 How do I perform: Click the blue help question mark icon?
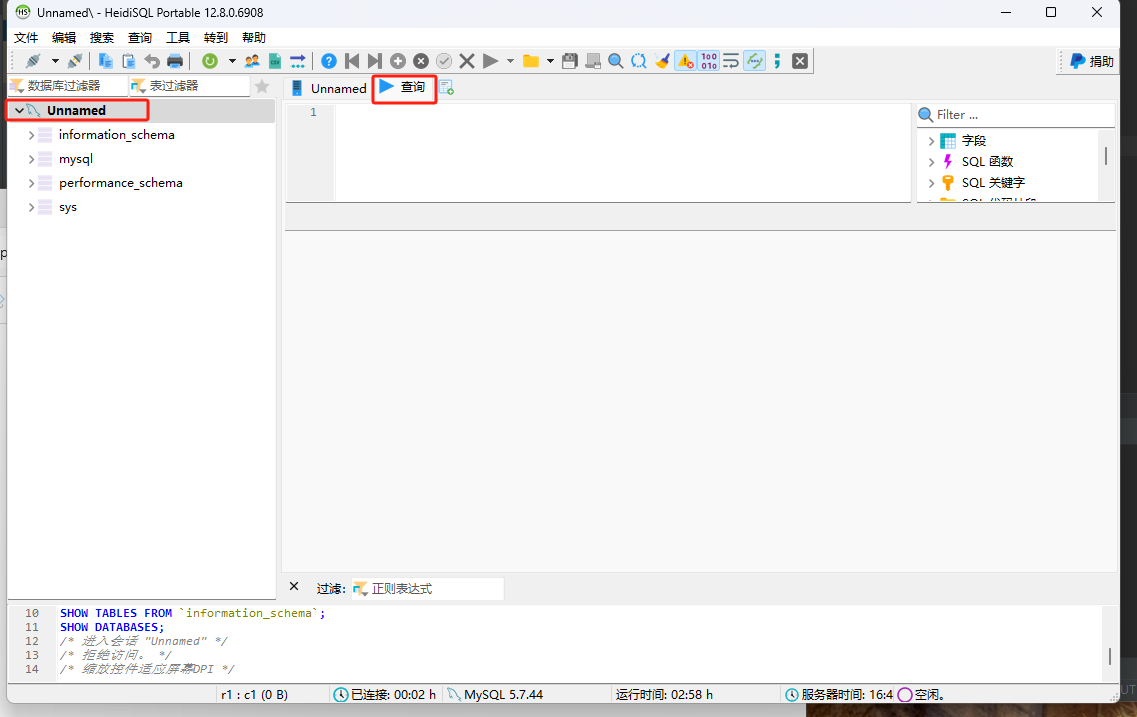[x=329, y=61]
